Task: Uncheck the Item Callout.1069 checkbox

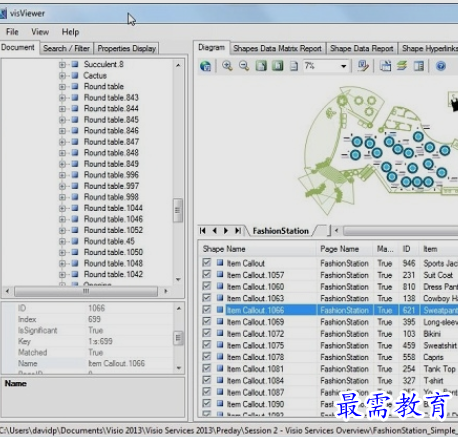Action: [x=207, y=321]
